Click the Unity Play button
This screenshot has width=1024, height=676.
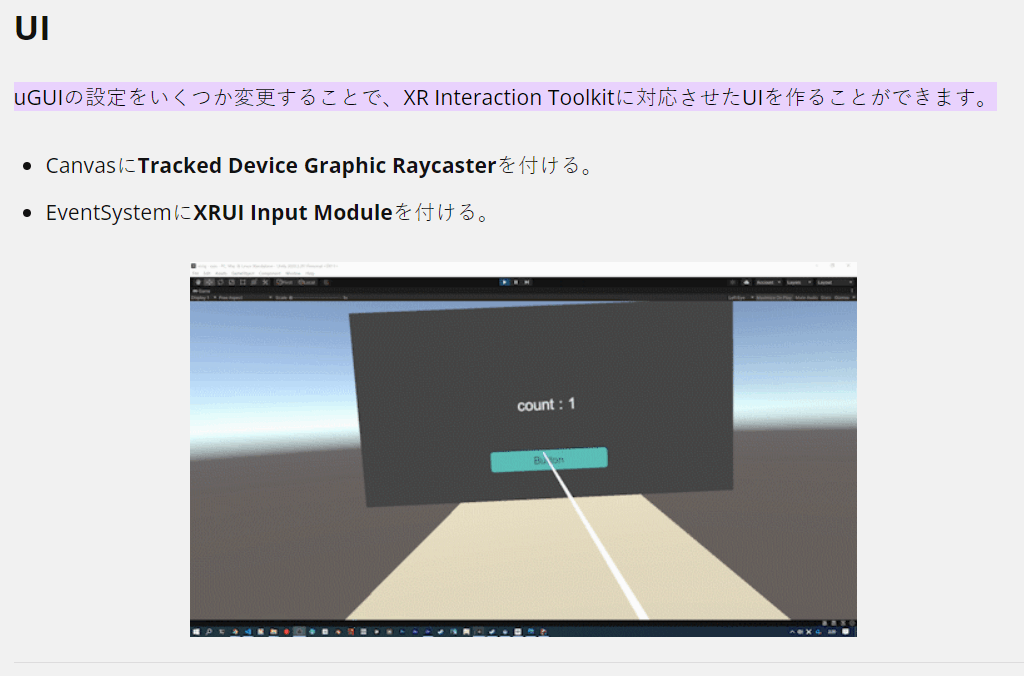click(504, 282)
